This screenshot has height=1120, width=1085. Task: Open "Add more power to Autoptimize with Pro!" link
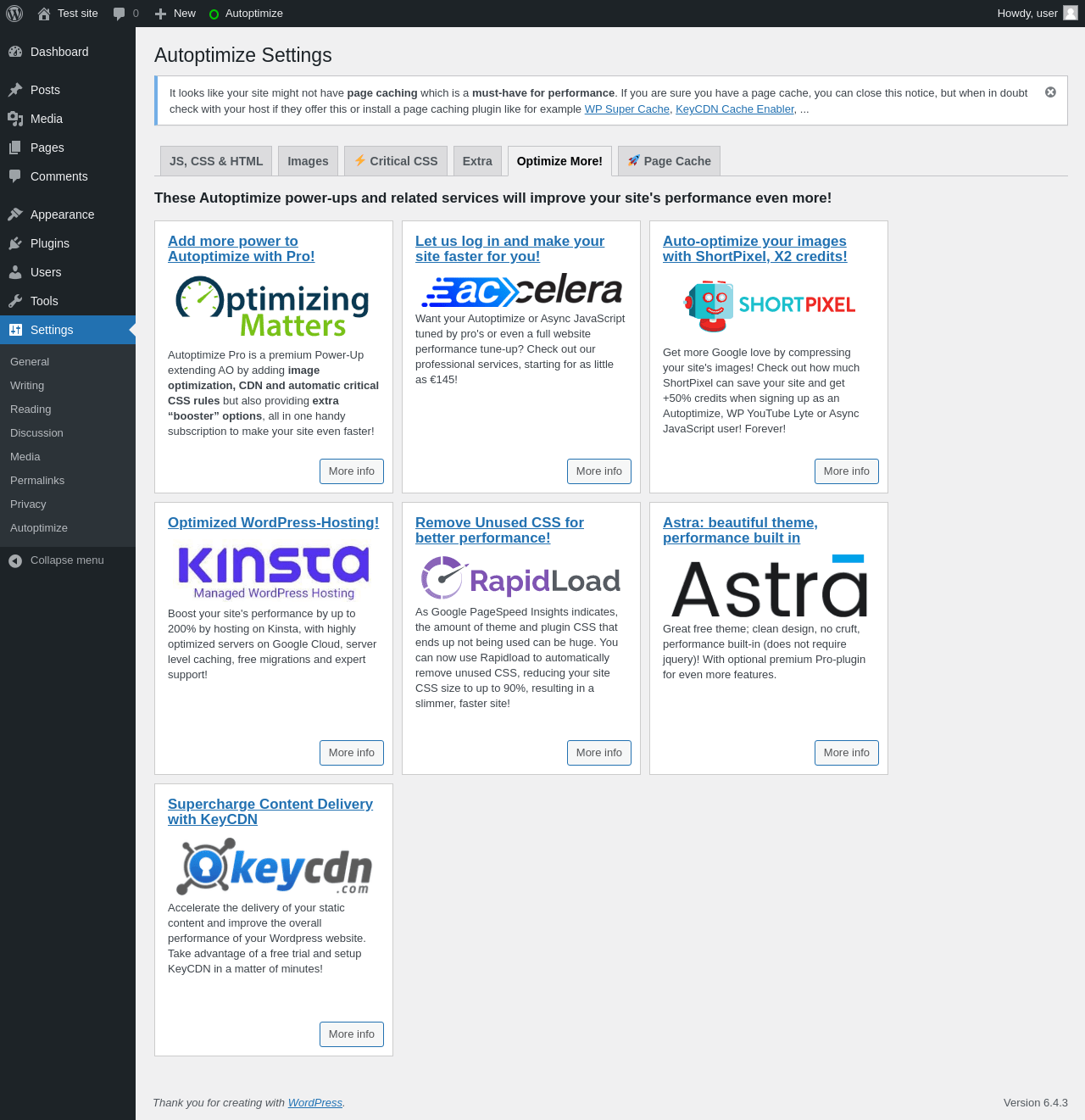242,248
